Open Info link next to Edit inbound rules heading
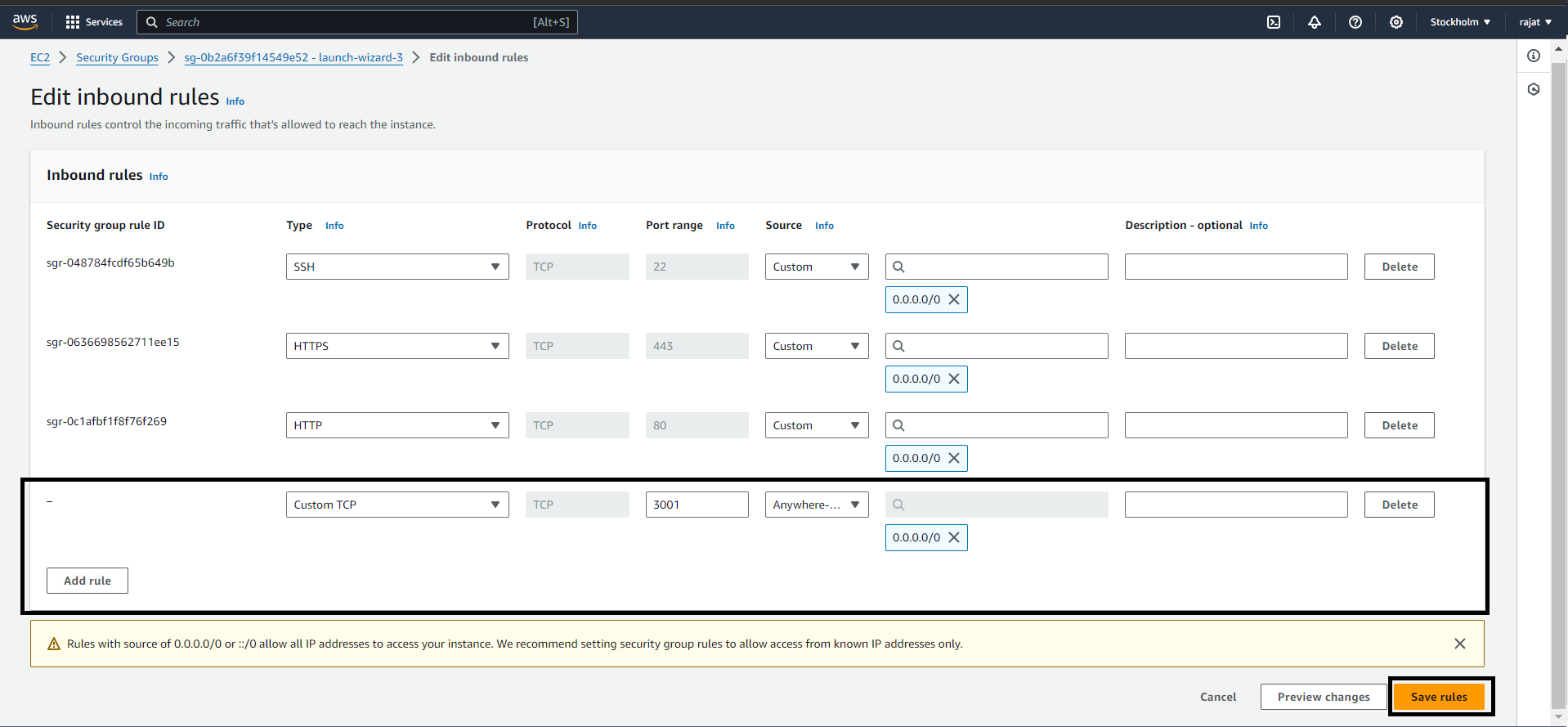Screen dimensions: 1568x727 tap(235, 101)
